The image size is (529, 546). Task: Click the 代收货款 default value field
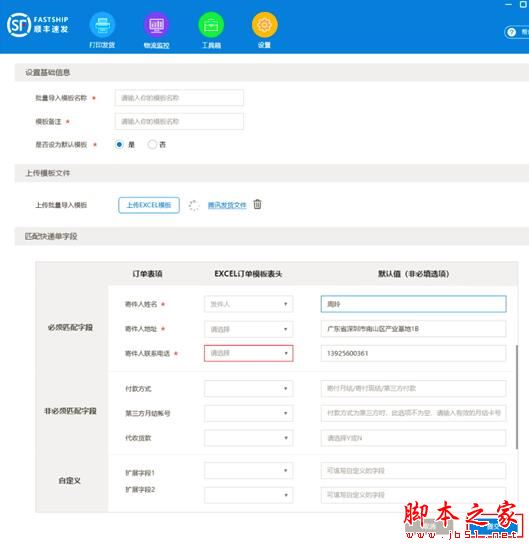coord(413,438)
